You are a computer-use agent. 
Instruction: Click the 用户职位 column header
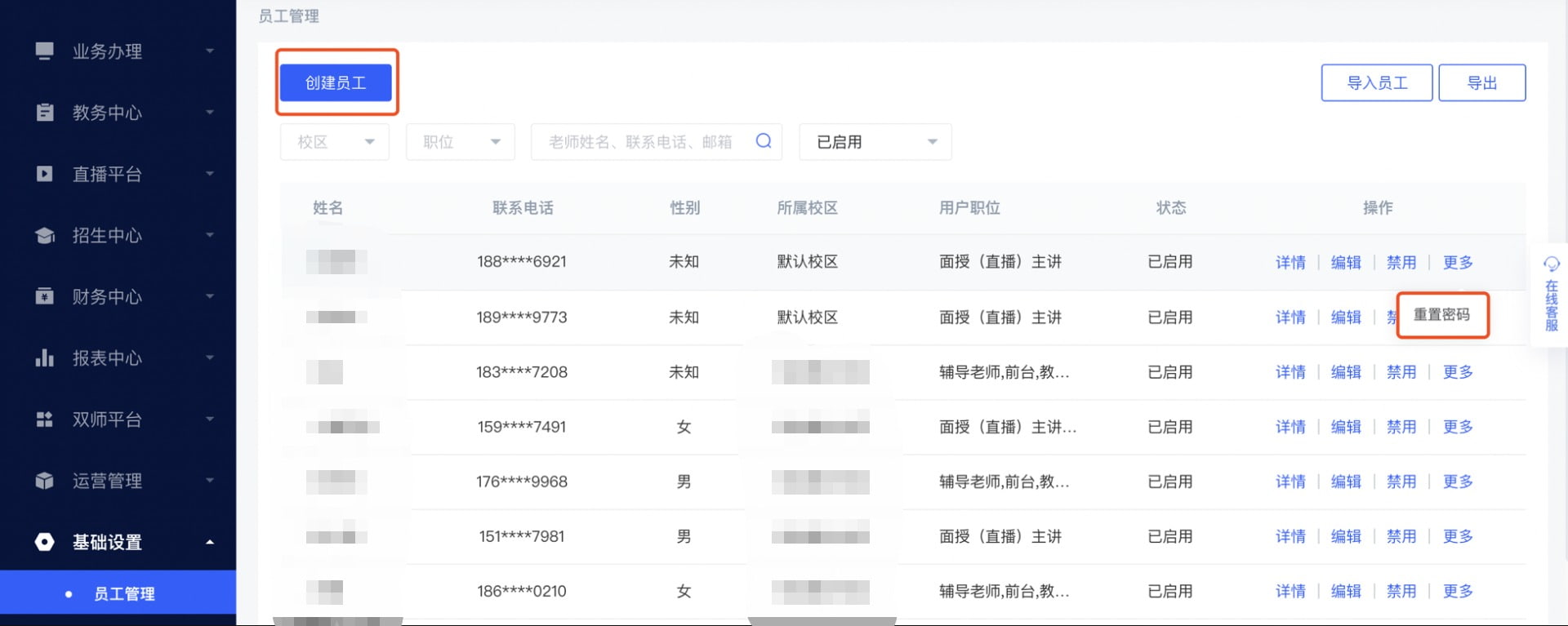[969, 208]
